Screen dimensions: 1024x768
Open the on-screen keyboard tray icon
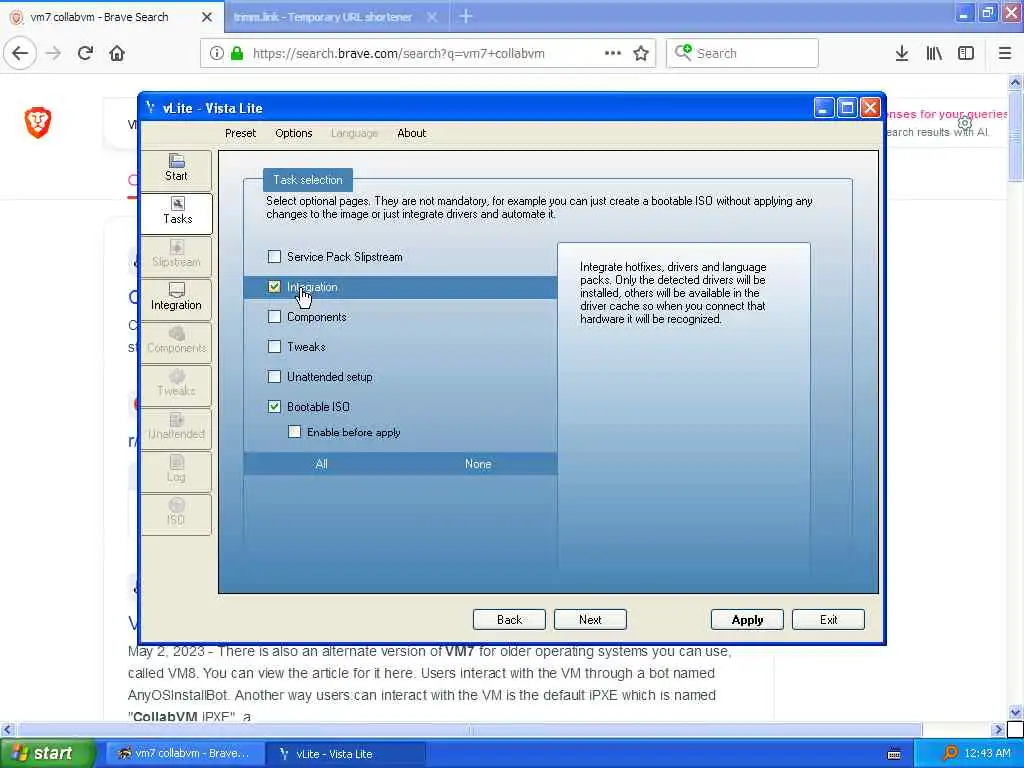click(x=894, y=754)
